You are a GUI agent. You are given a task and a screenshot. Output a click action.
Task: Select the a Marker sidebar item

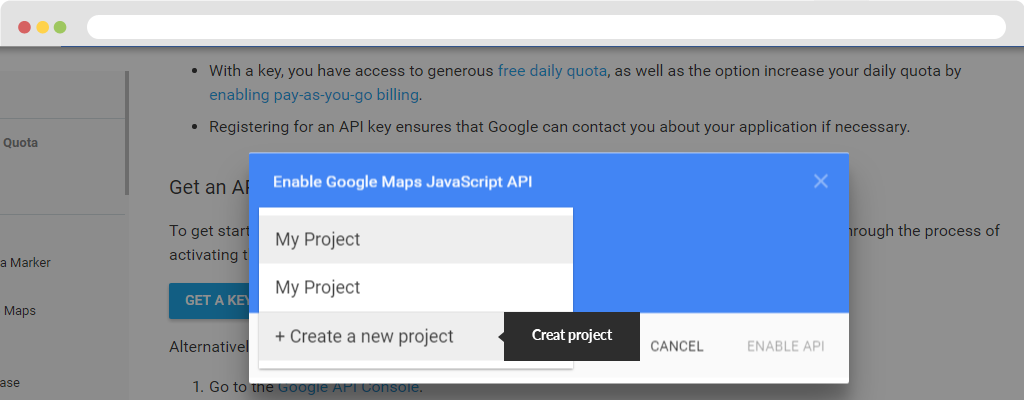tap(25, 263)
